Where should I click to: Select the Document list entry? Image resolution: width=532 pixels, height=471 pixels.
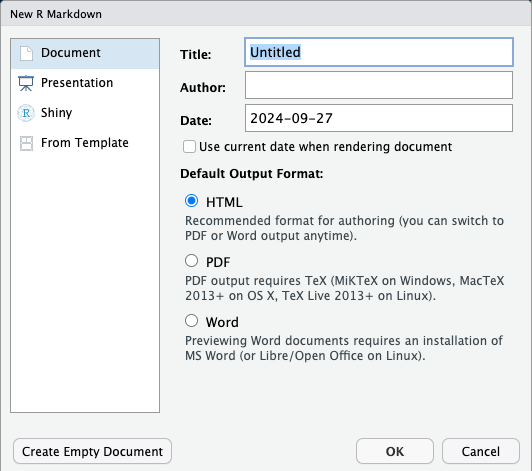click(85, 54)
